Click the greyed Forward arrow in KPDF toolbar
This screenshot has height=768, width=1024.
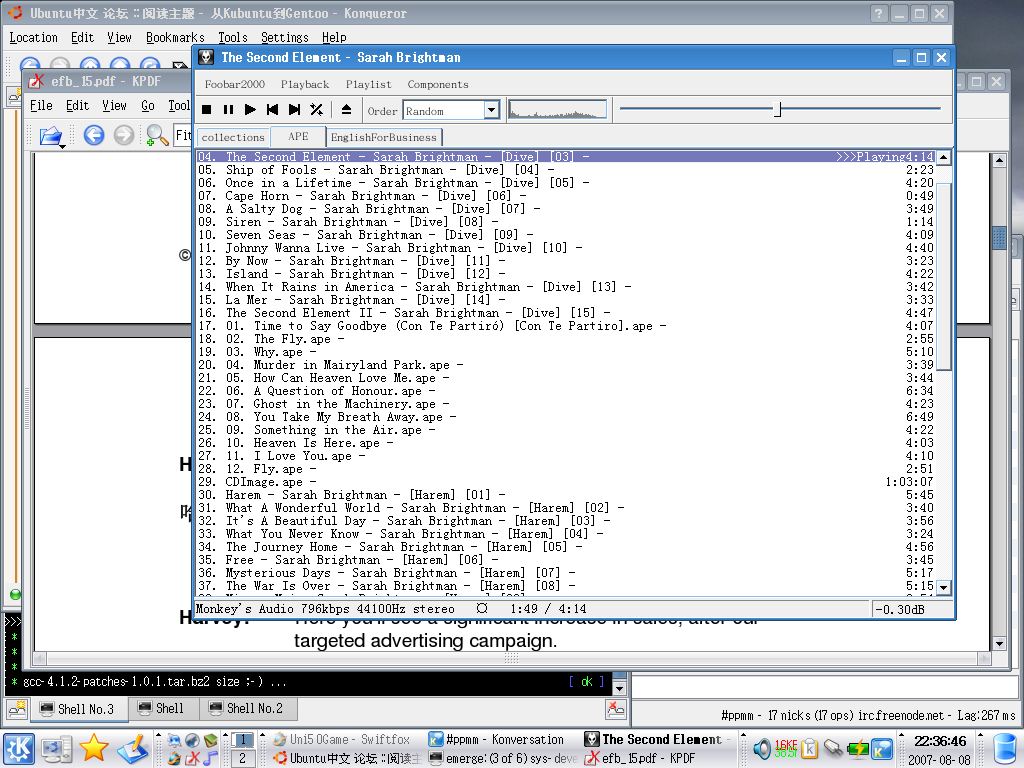pyautogui.click(x=124, y=135)
